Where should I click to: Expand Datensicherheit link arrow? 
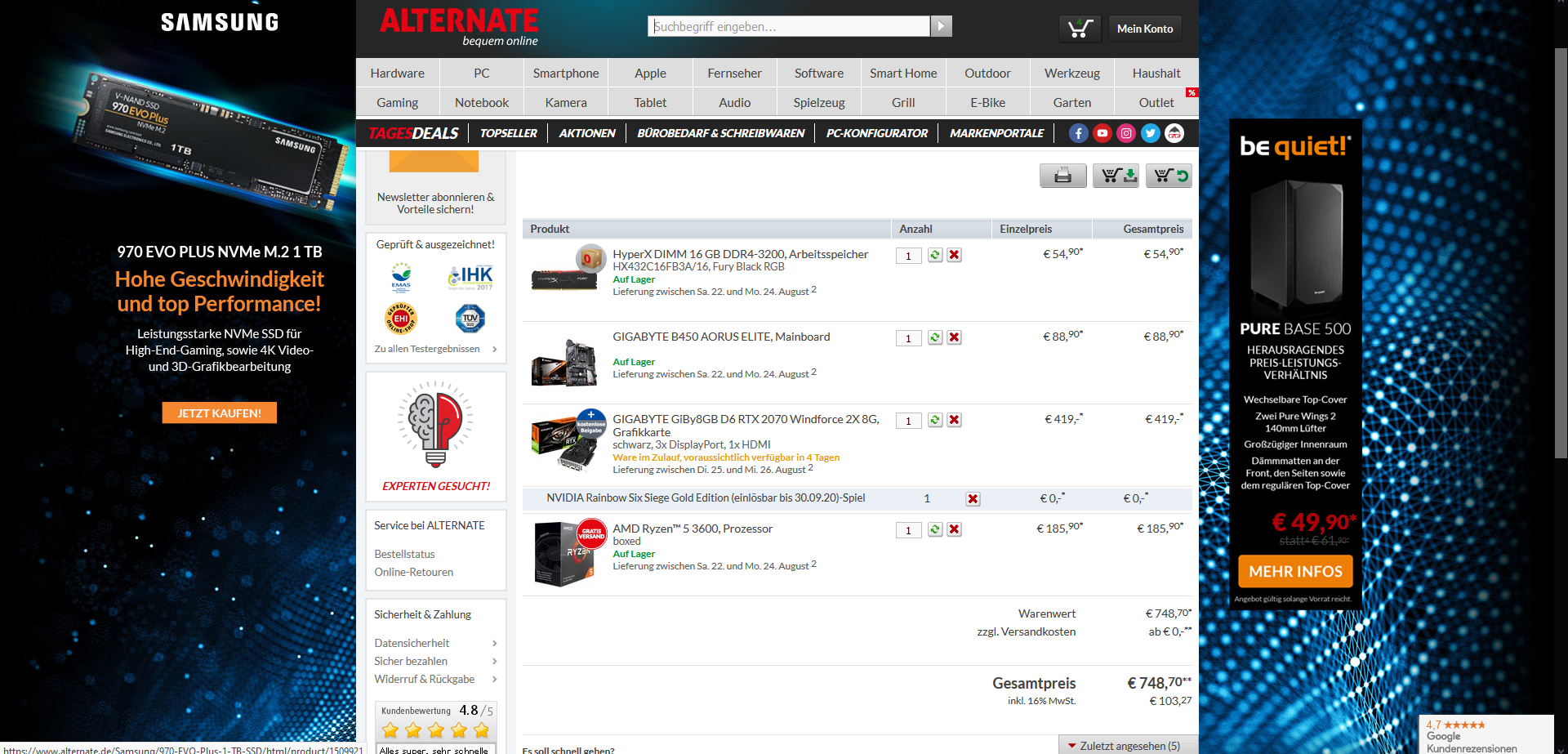click(x=495, y=644)
